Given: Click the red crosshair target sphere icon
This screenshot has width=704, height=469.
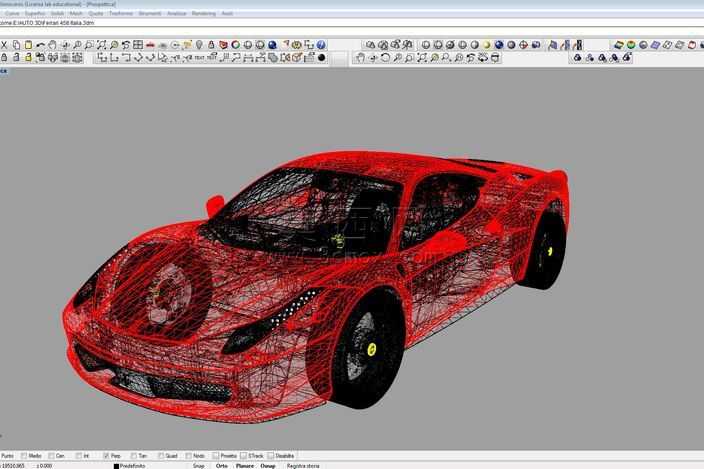Looking at the screenshot, I should click(x=523, y=45).
